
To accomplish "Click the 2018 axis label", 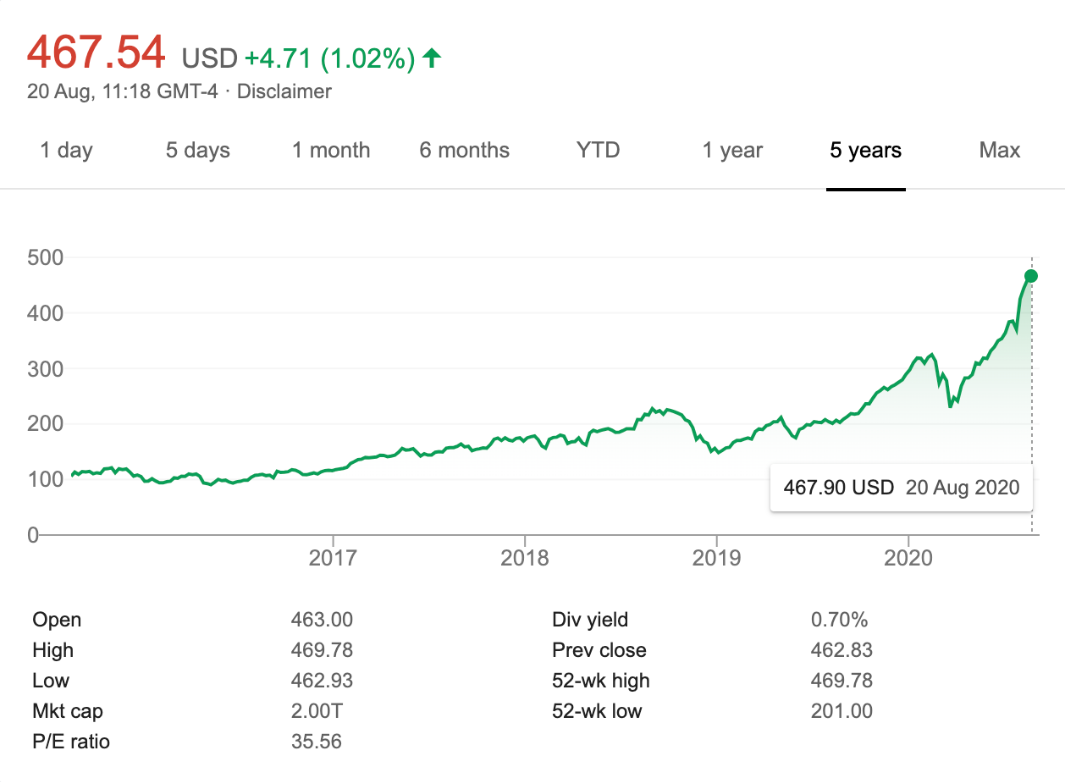I will [525, 558].
